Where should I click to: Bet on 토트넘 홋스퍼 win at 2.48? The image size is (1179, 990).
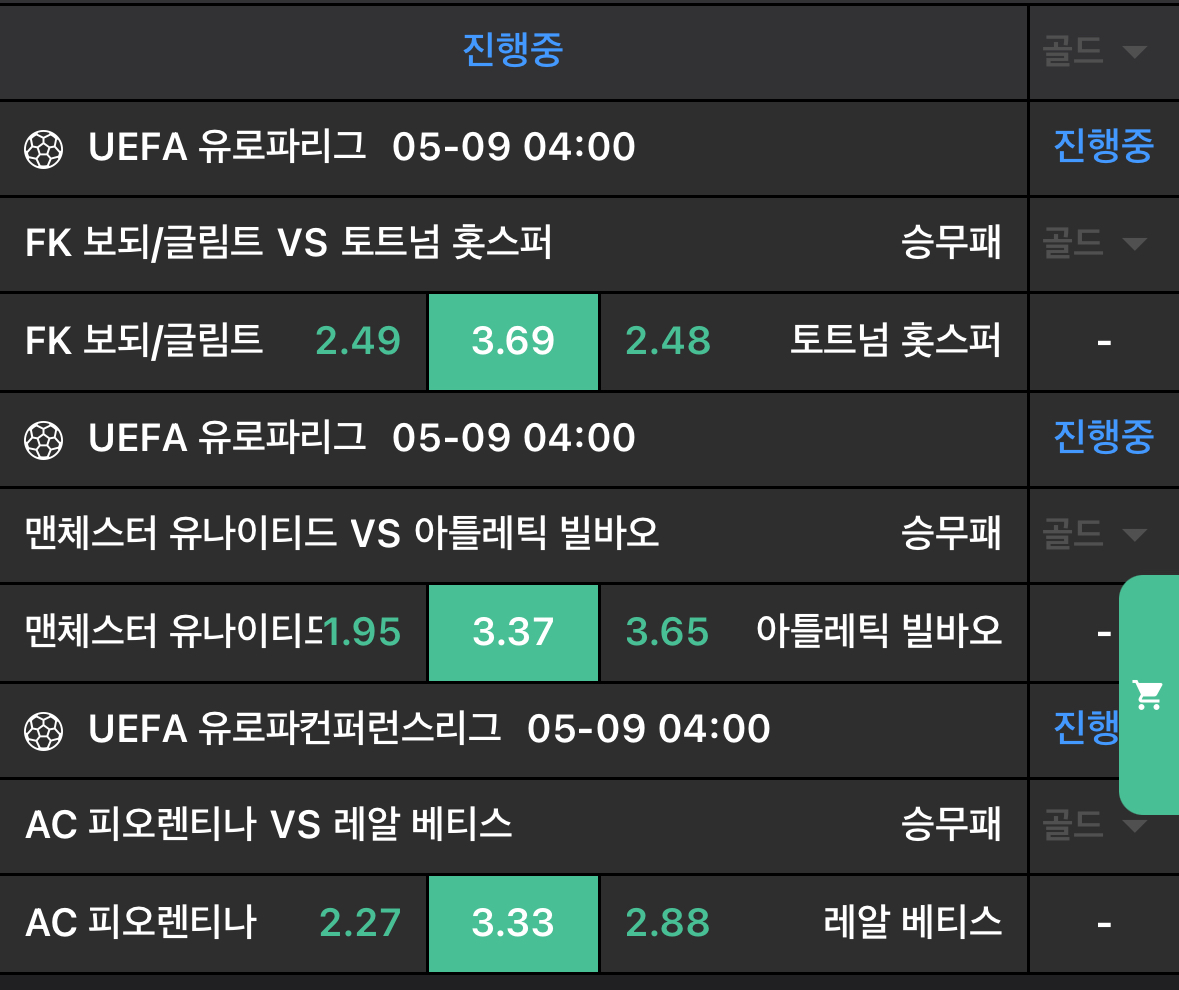(668, 342)
